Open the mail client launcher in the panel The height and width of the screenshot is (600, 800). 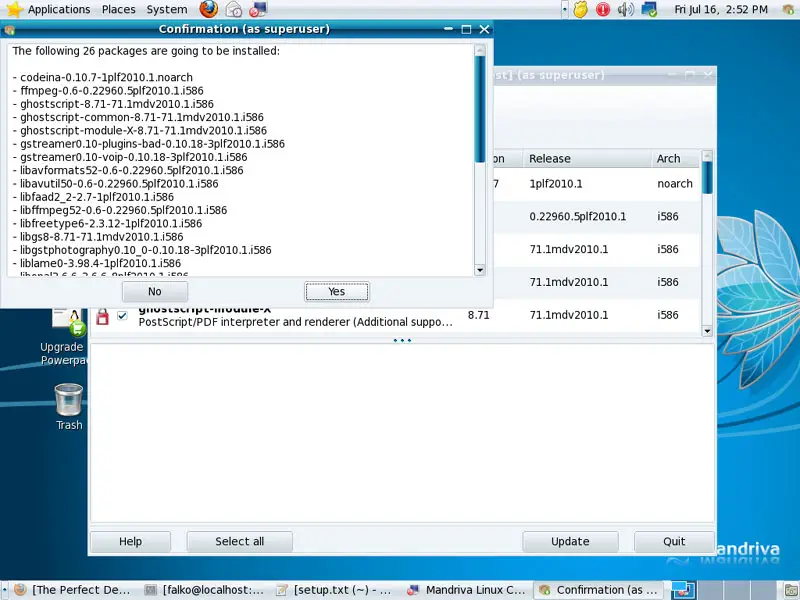point(234,9)
